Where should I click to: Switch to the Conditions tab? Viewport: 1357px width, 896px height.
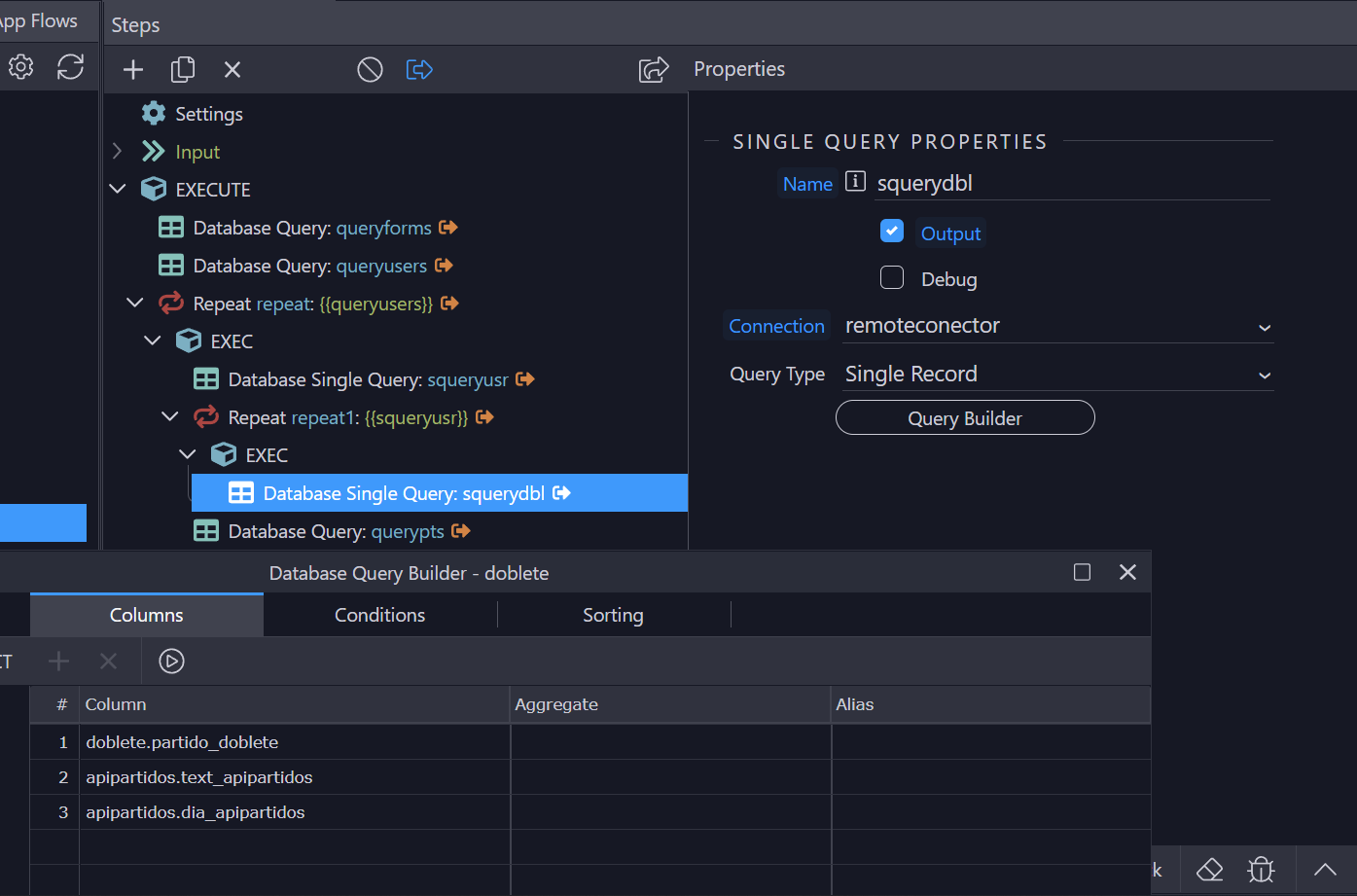tap(379, 615)
